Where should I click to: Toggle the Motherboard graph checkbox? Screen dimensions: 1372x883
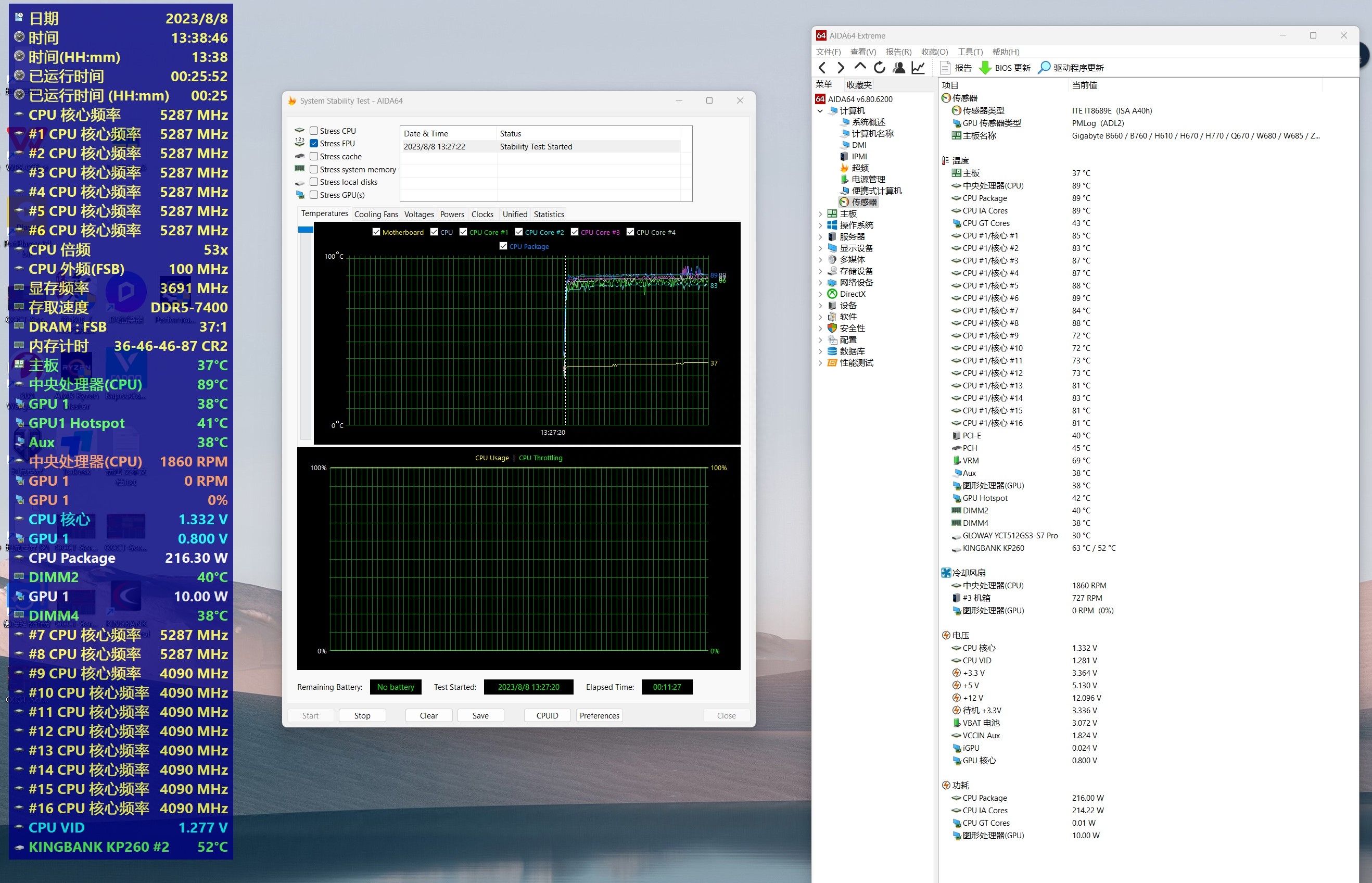pyautogui.click(x=376, y=232)
